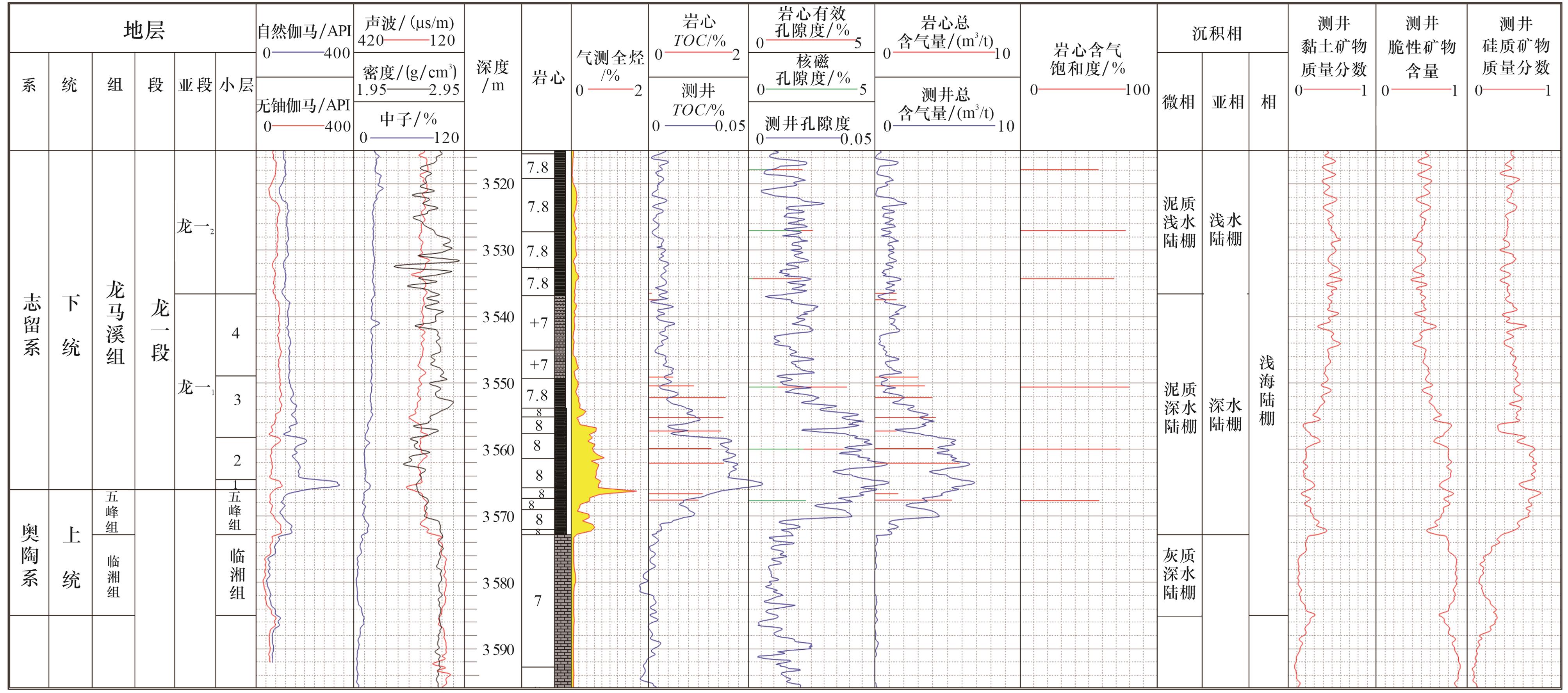
Task: Click the 测井硅质矿物质量分数 header
Action: pos(1515,46)
